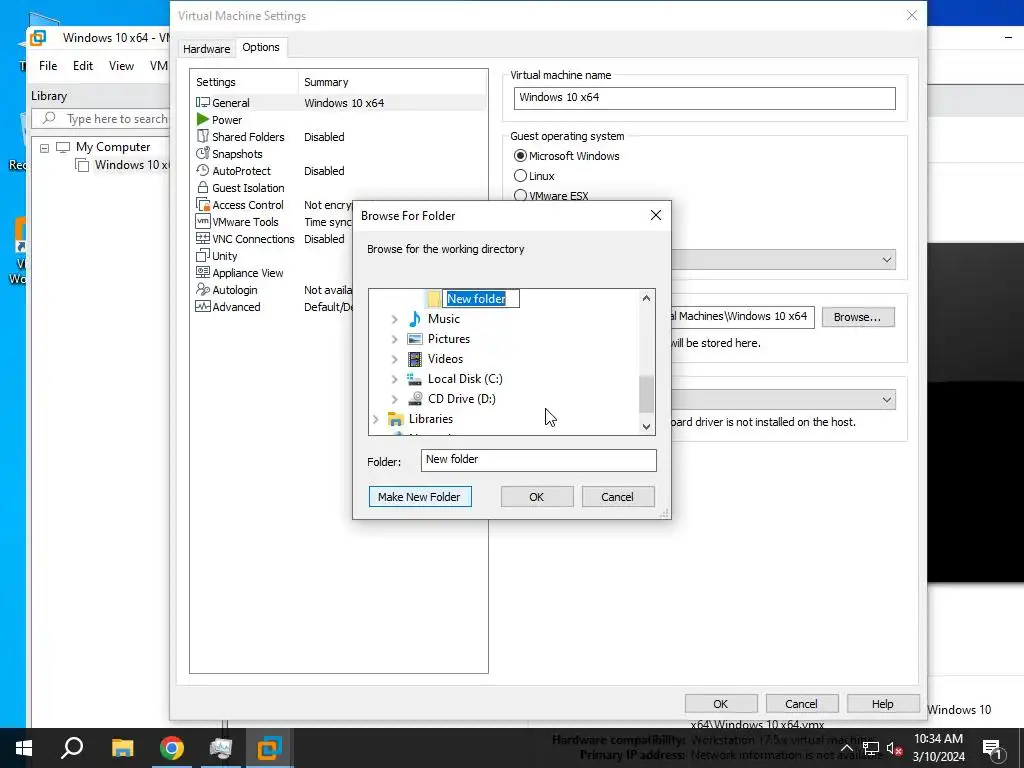Viewport: 1024px width, 768px height.
Task: Select Microsoft Windows guest OS radio
Action: [x=520, y=155]
